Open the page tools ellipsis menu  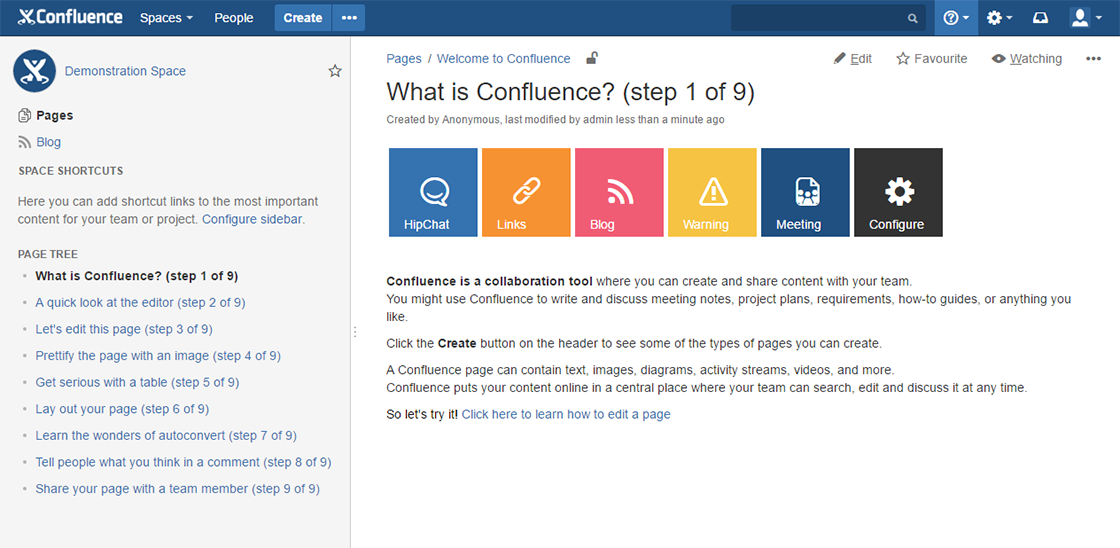[1093, 59]
